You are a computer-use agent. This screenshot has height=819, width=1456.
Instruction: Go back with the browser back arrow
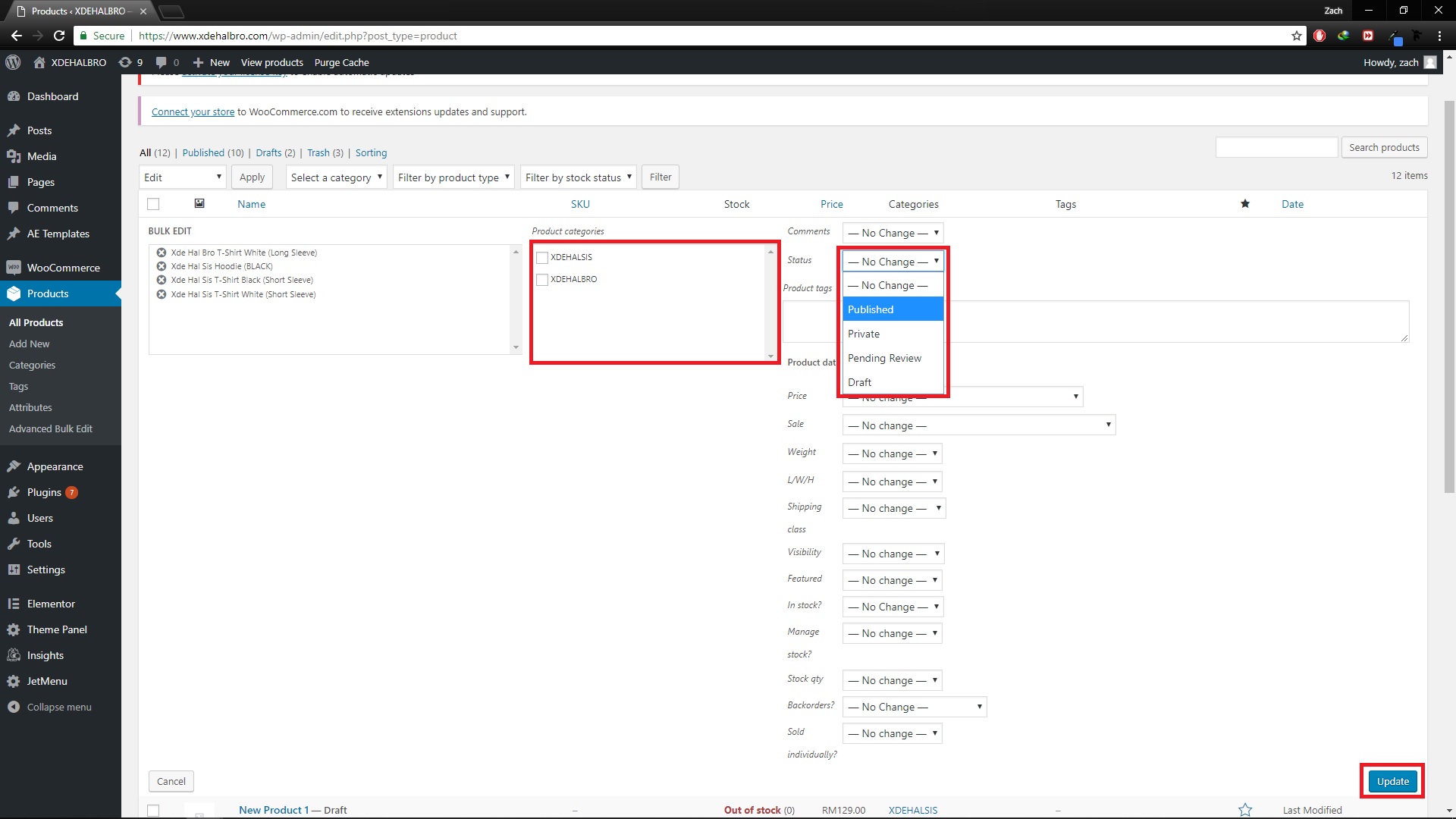(x=17, y=36)
